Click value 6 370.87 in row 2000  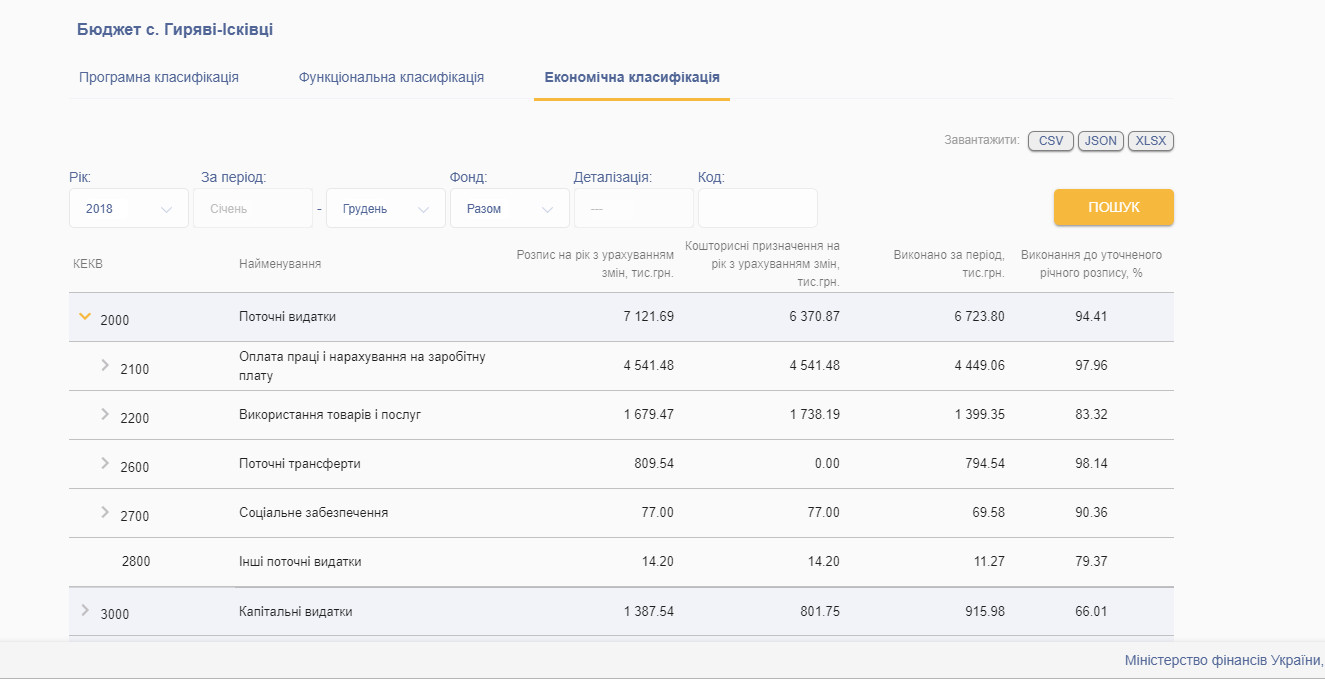[x=815, y=317]
